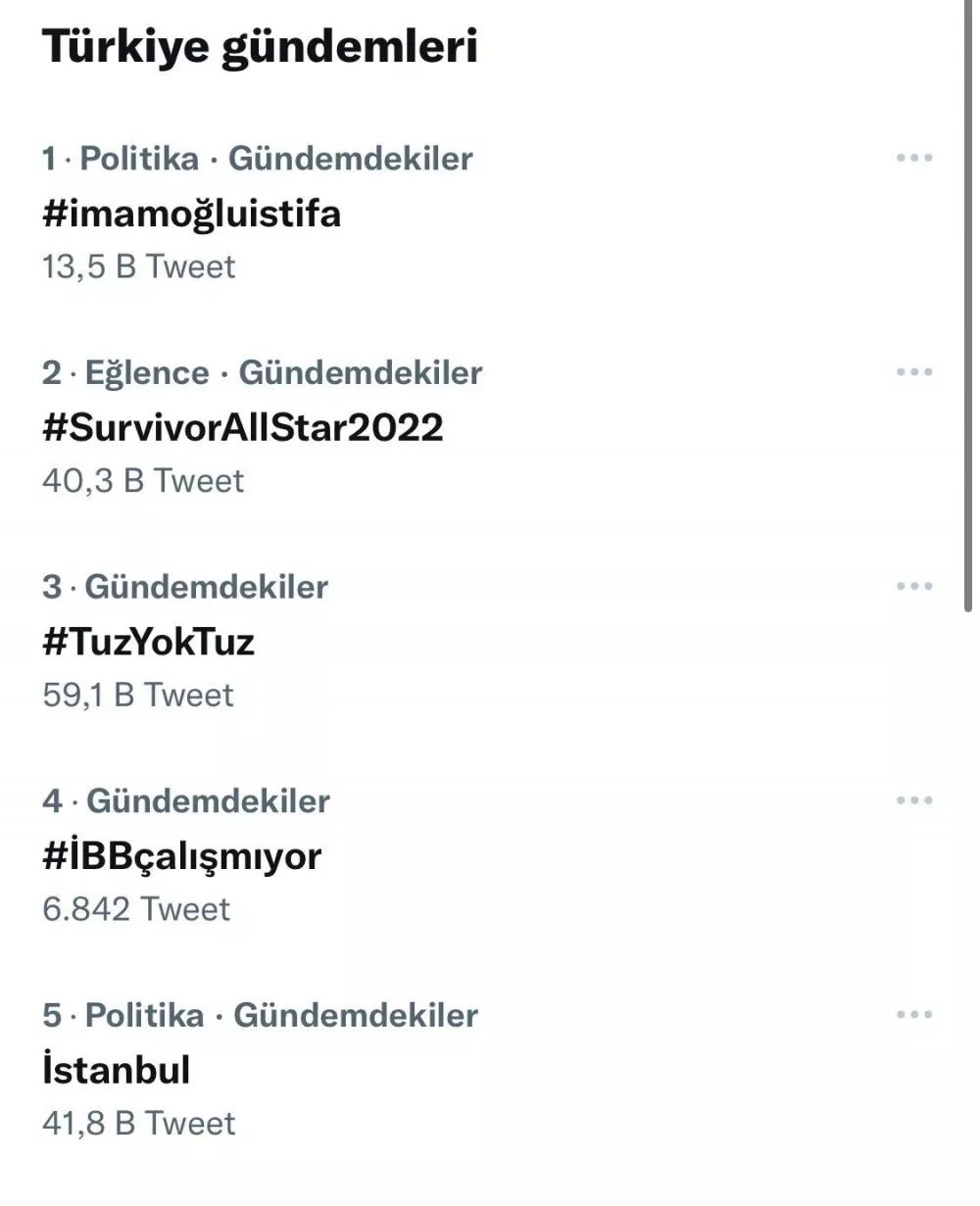The image size is (980, 1206).
Task: Open more options for #TuzYokTuz trend
Action: click(x=913, y=586)
